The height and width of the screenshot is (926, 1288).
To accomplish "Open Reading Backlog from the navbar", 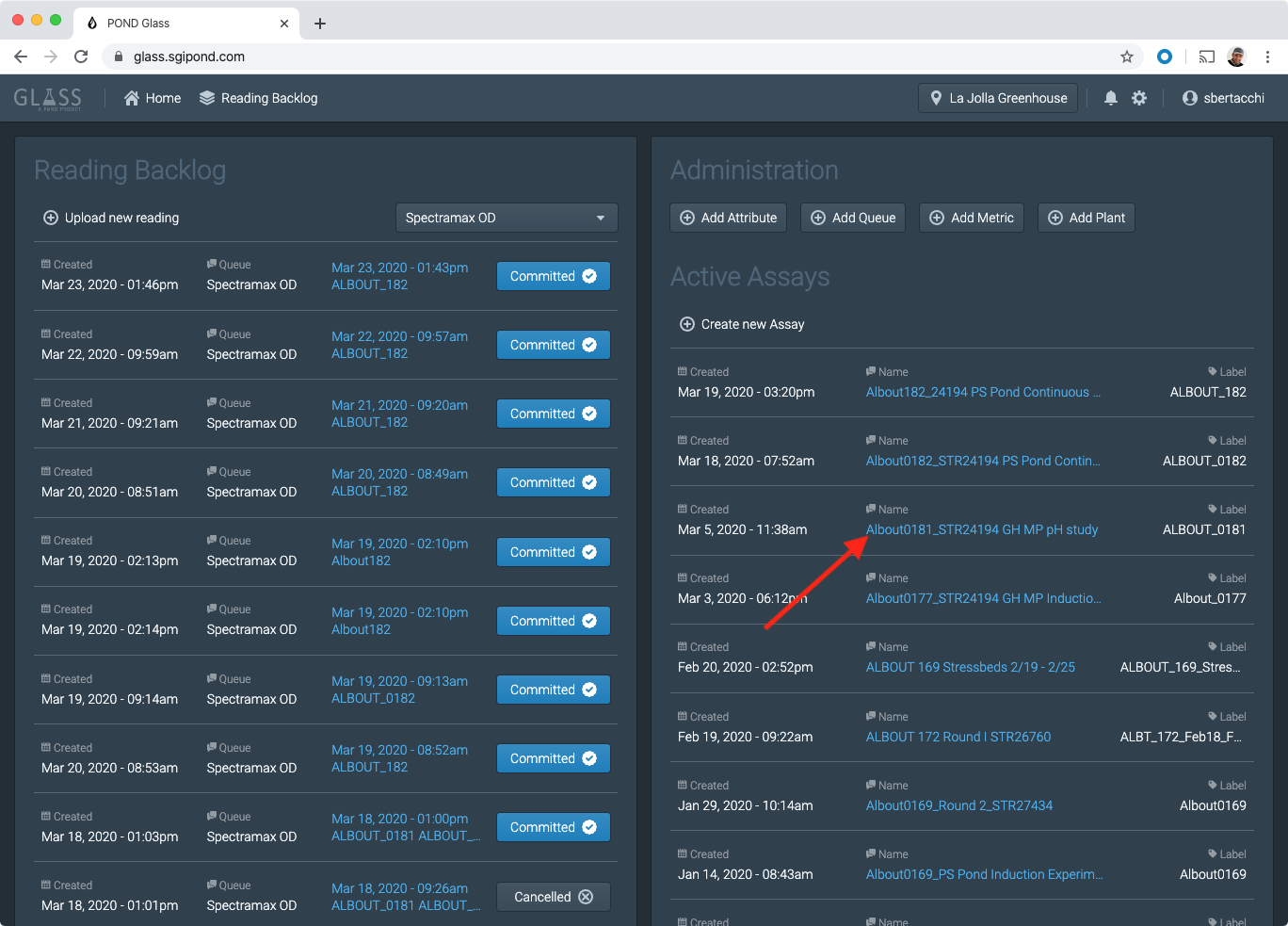I will (x=259, y=98).
